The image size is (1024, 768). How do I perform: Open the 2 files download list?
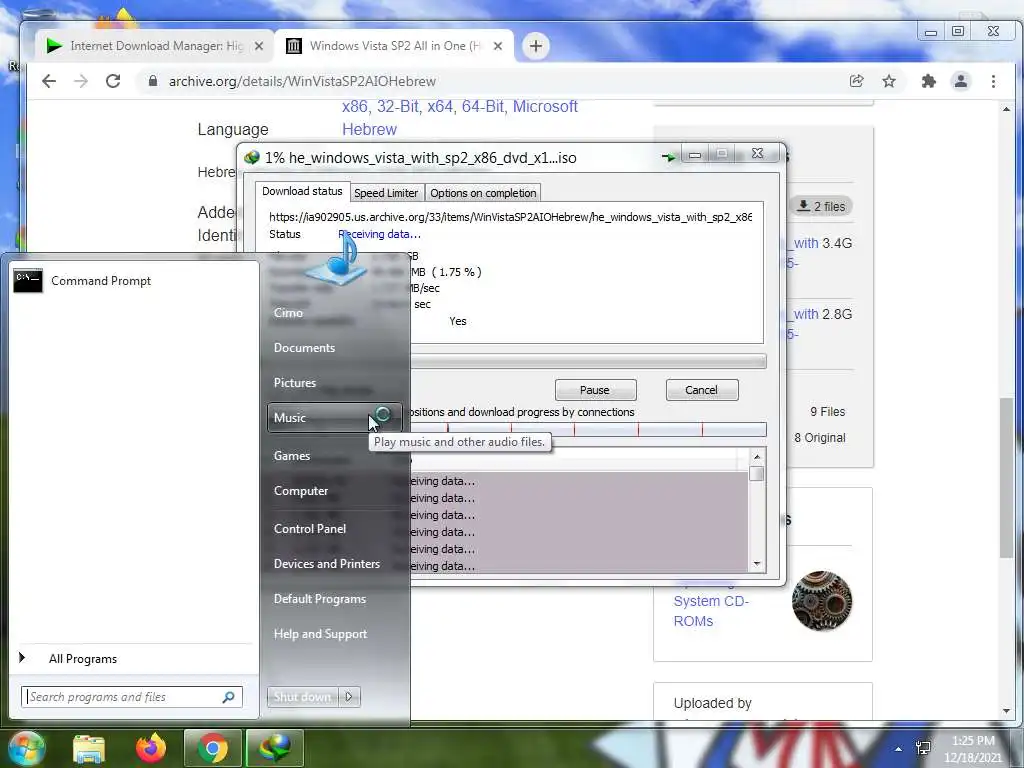(x=822, y=206)
